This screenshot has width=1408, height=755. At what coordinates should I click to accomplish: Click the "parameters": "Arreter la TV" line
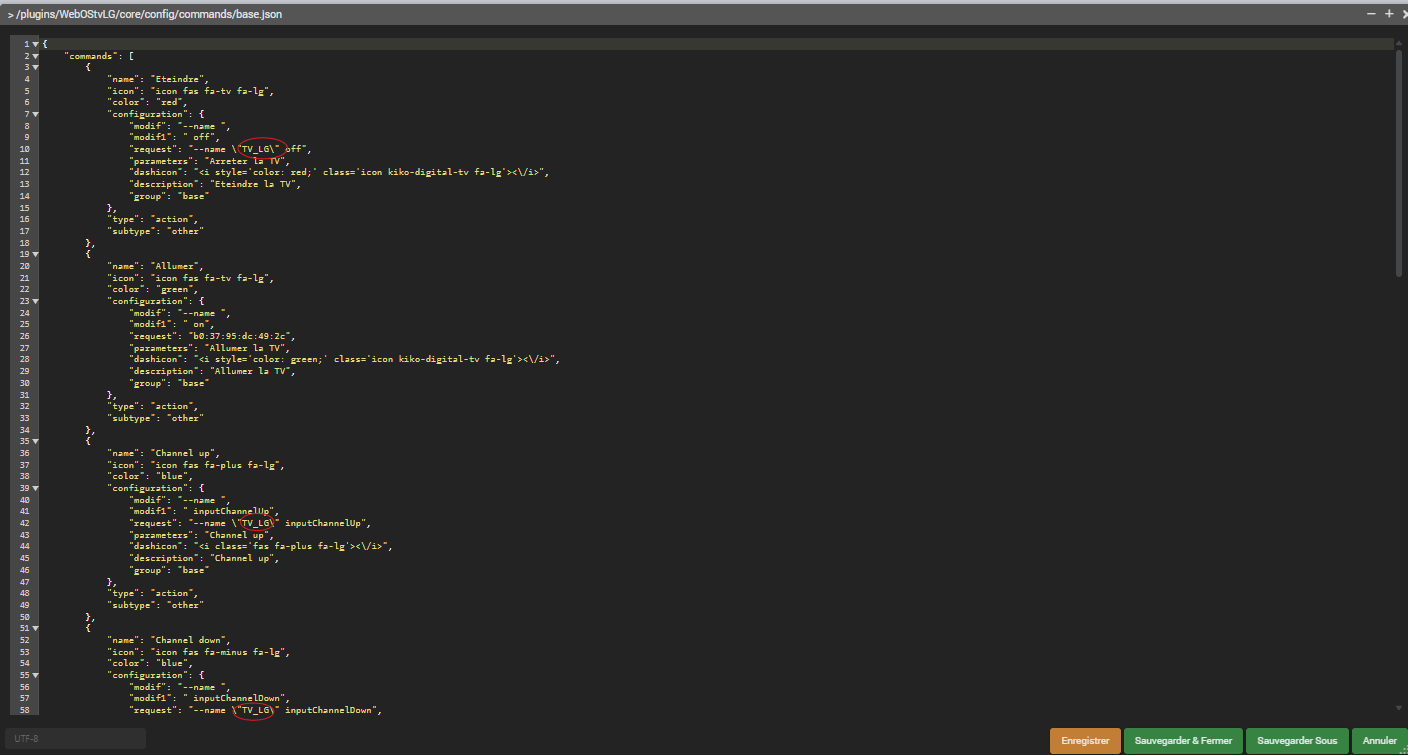coord(209,161)
